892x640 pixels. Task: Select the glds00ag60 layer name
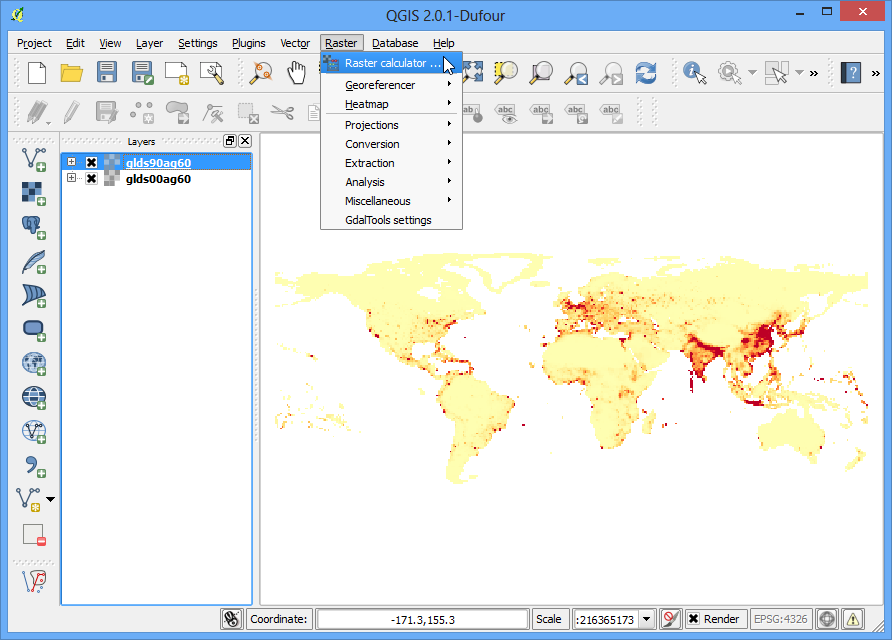pyautogui.click(x=158, y=179)
